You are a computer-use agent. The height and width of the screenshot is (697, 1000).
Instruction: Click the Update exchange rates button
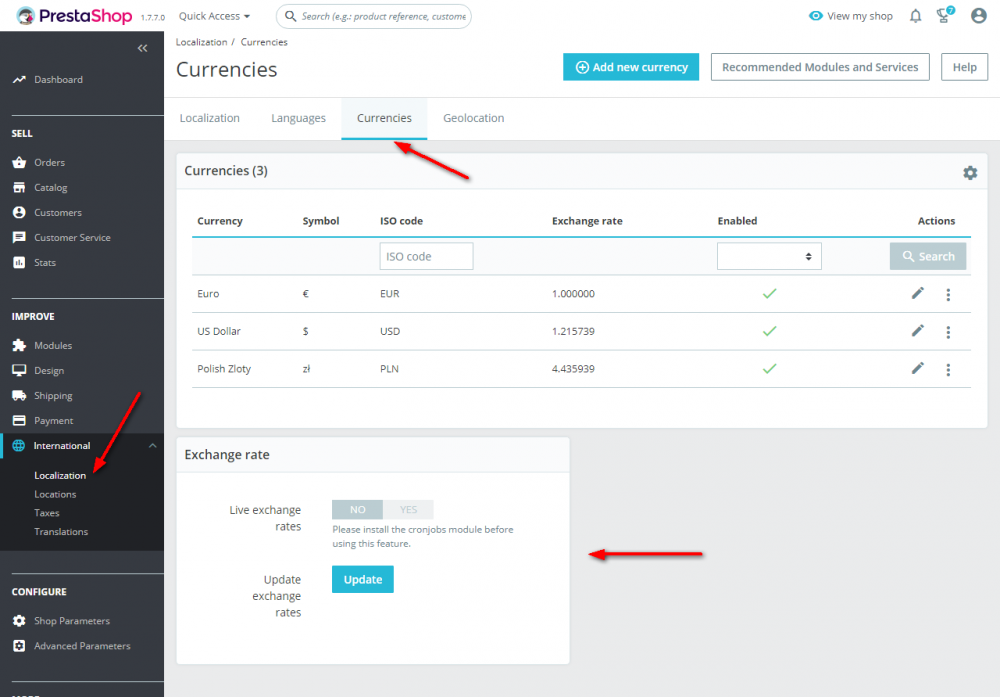click(x=363, y=579)
